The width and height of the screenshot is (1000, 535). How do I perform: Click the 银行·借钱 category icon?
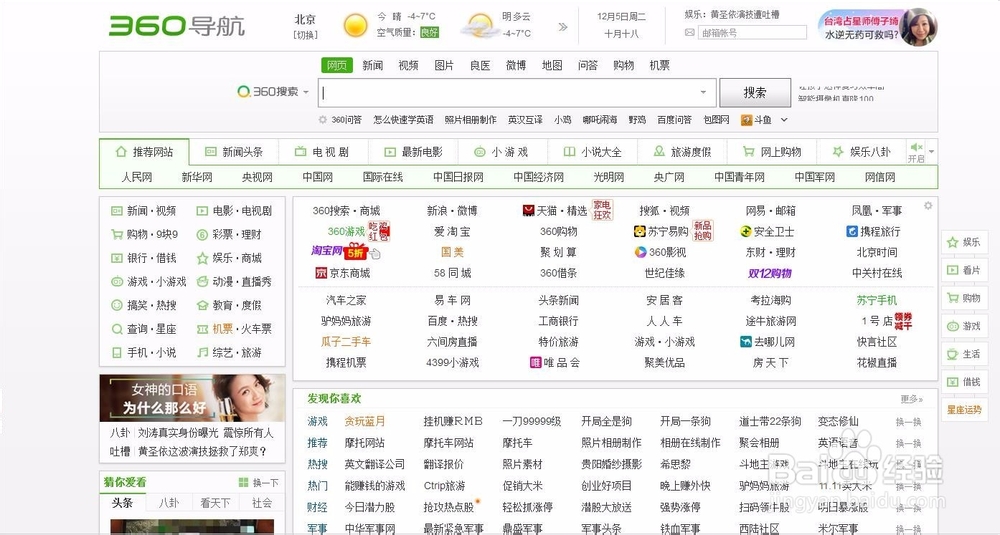(117, 258)
